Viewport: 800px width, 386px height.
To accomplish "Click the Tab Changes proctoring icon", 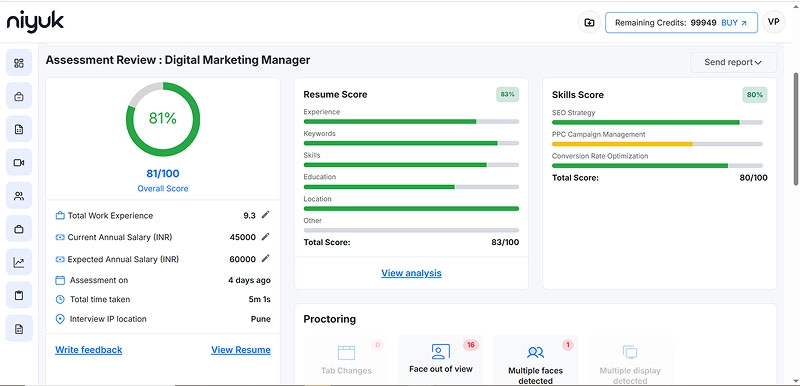I will point(346,352).
